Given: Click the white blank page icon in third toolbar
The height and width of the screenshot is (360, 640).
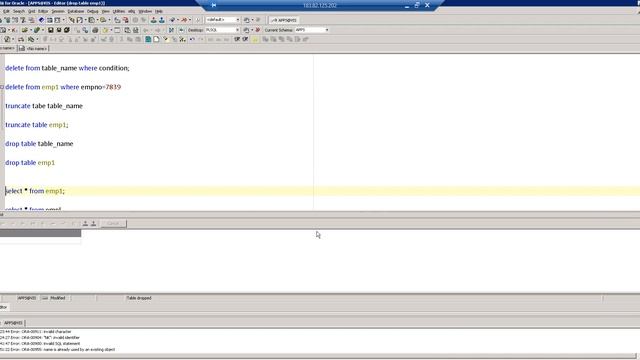Looking at the screenshot, I should point(156,39).
